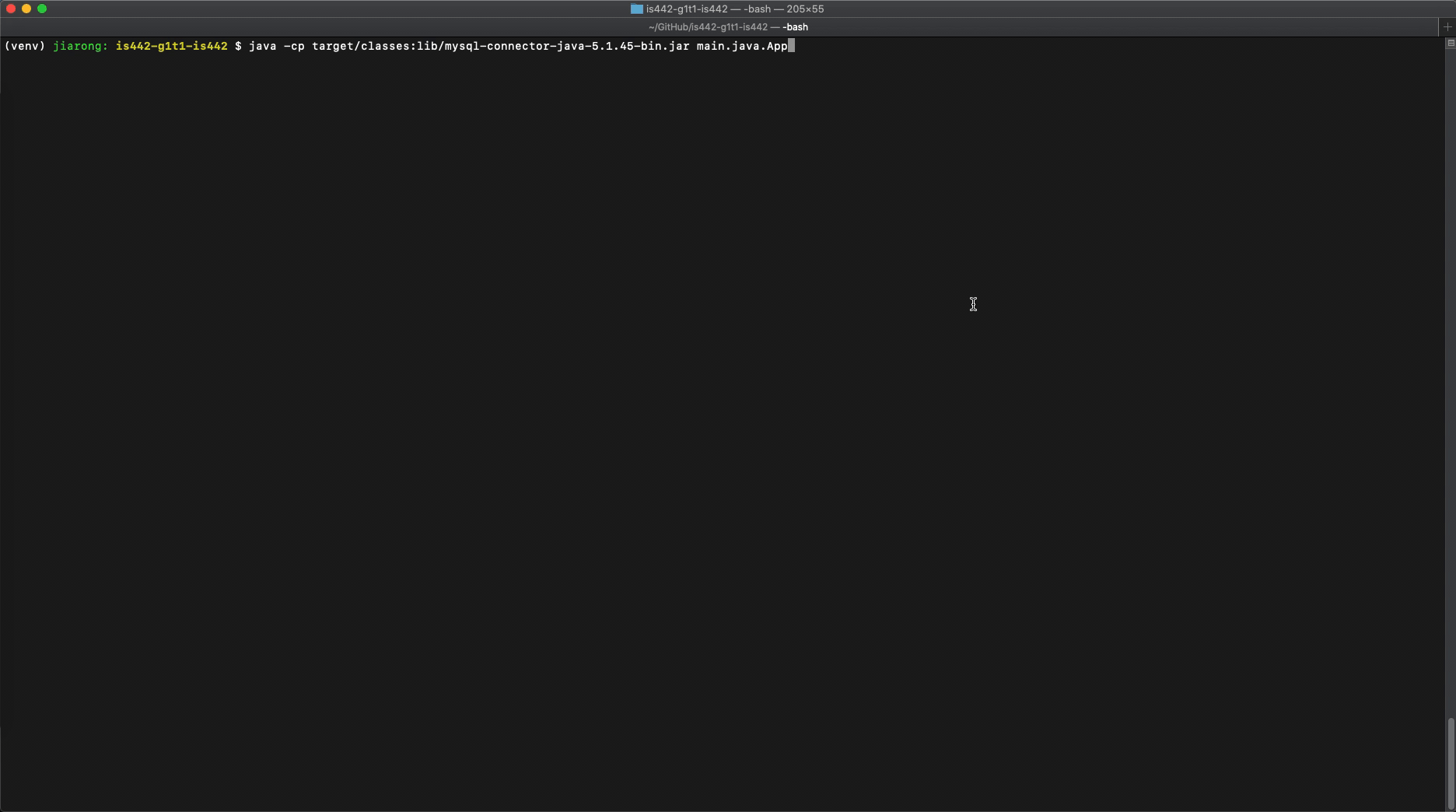Image resolution: width=1456 pixels, height=812 pixels.
Task: Click the window title 'is442-g1t1-is442 — -bash — 205×55'
Action: pos(734,9)
